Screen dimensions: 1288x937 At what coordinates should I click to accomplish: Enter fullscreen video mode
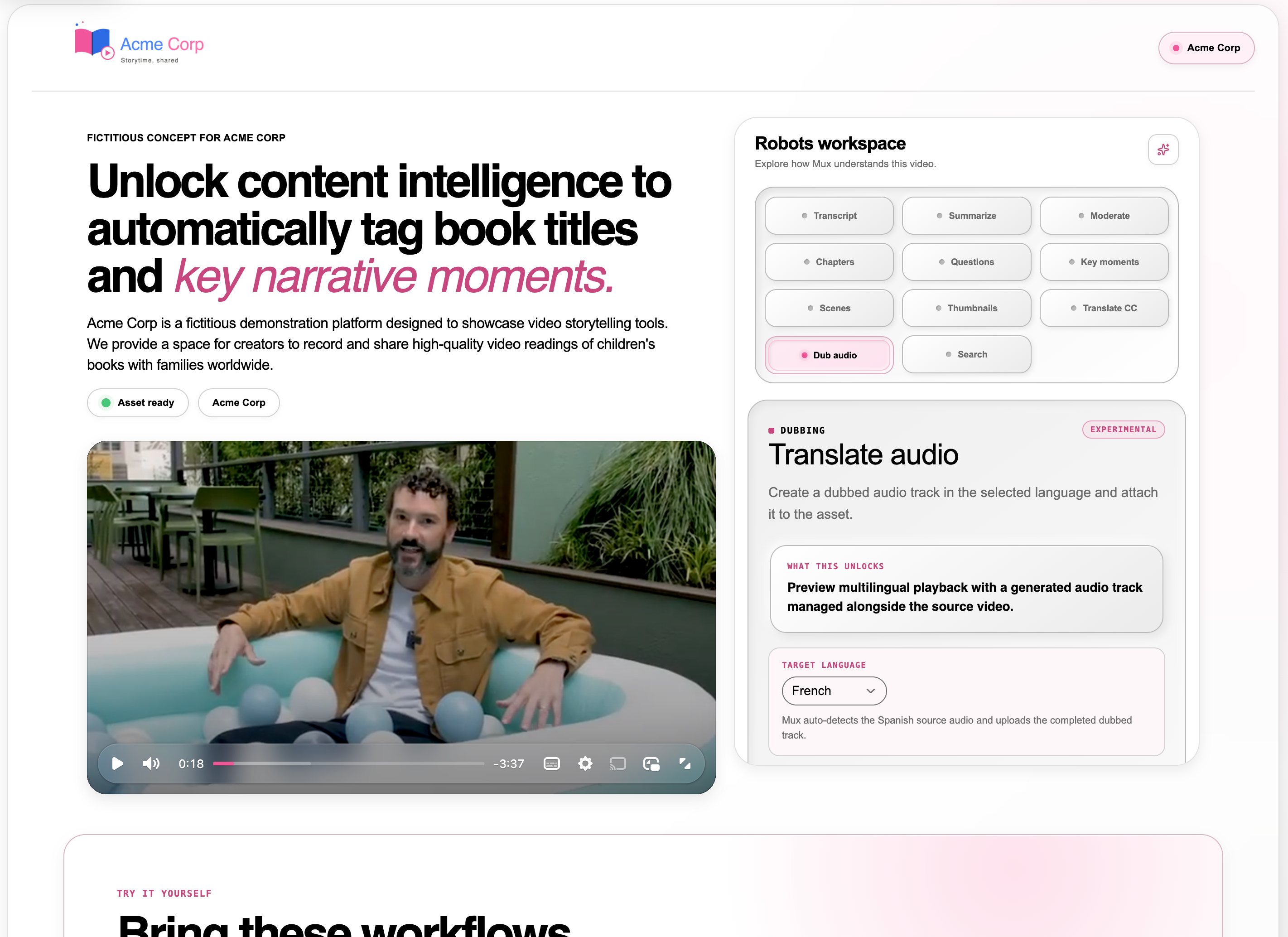click(x=685, y=763)
